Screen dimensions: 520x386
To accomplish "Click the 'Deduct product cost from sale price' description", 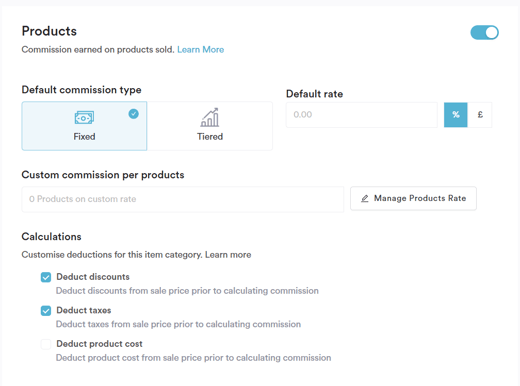I will 194,358.
